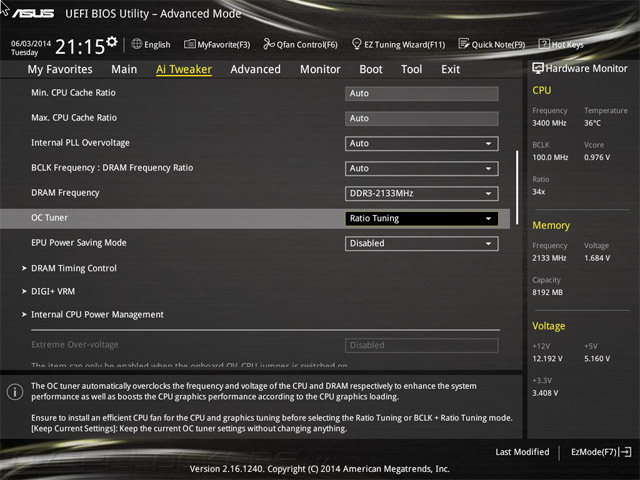Open BCLK Frequency : DRAM Frequency Ratio dropdown
The image size is (640, 480).
tap(422, 169)
